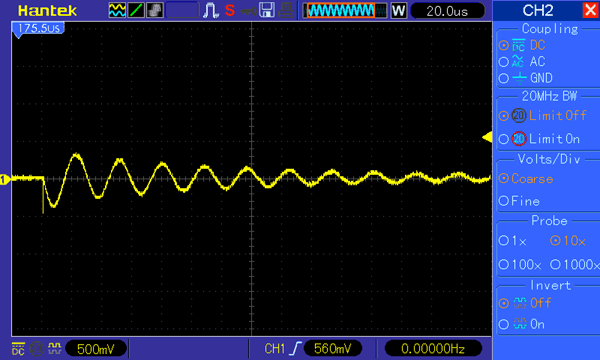Image resolution: width=600 pixels, height=360 pixels.
Task: Click the gray 20 Limit Off icon
Action: coord(519,116)
